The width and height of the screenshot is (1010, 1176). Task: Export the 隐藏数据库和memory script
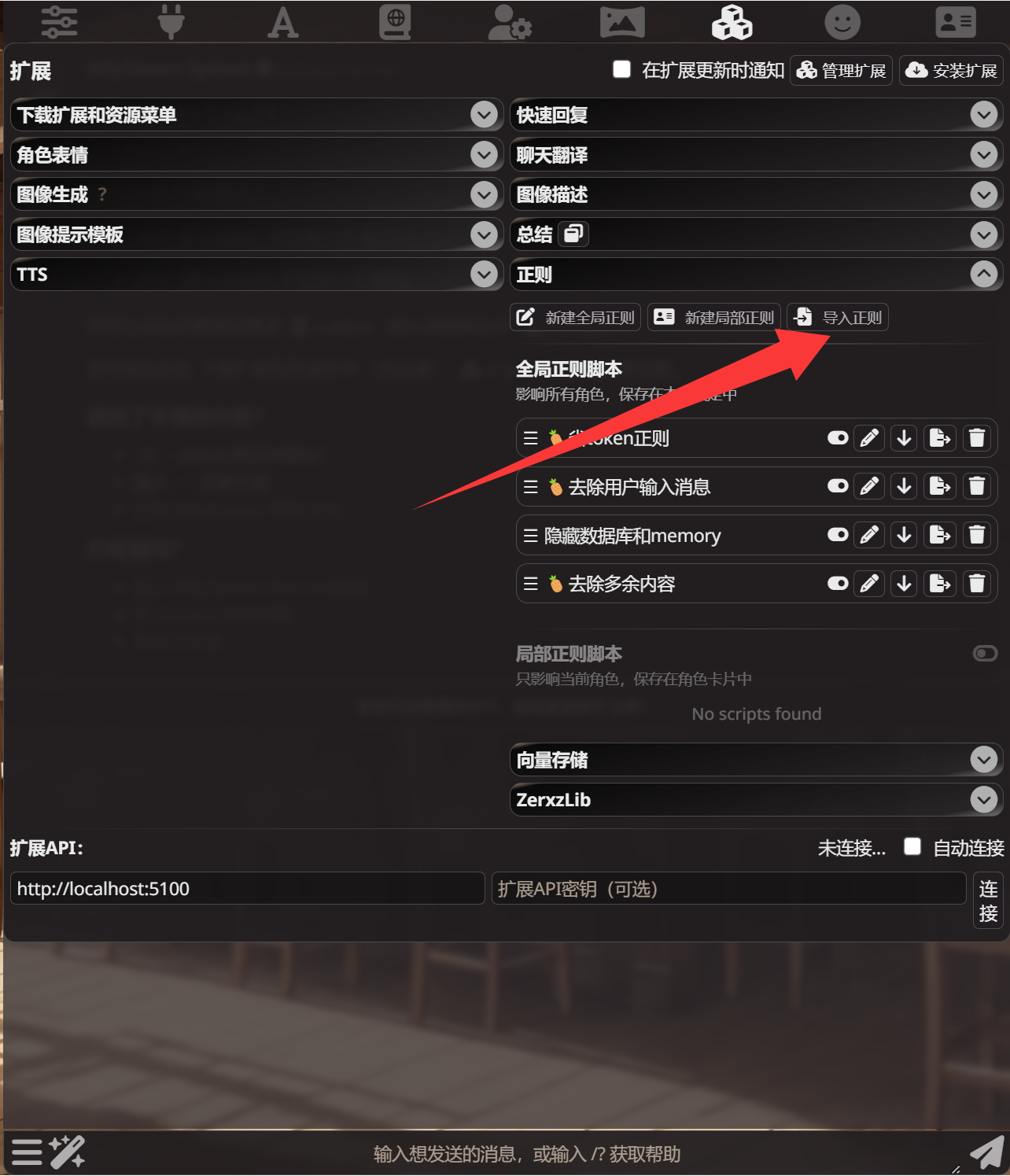pos(940,536)
